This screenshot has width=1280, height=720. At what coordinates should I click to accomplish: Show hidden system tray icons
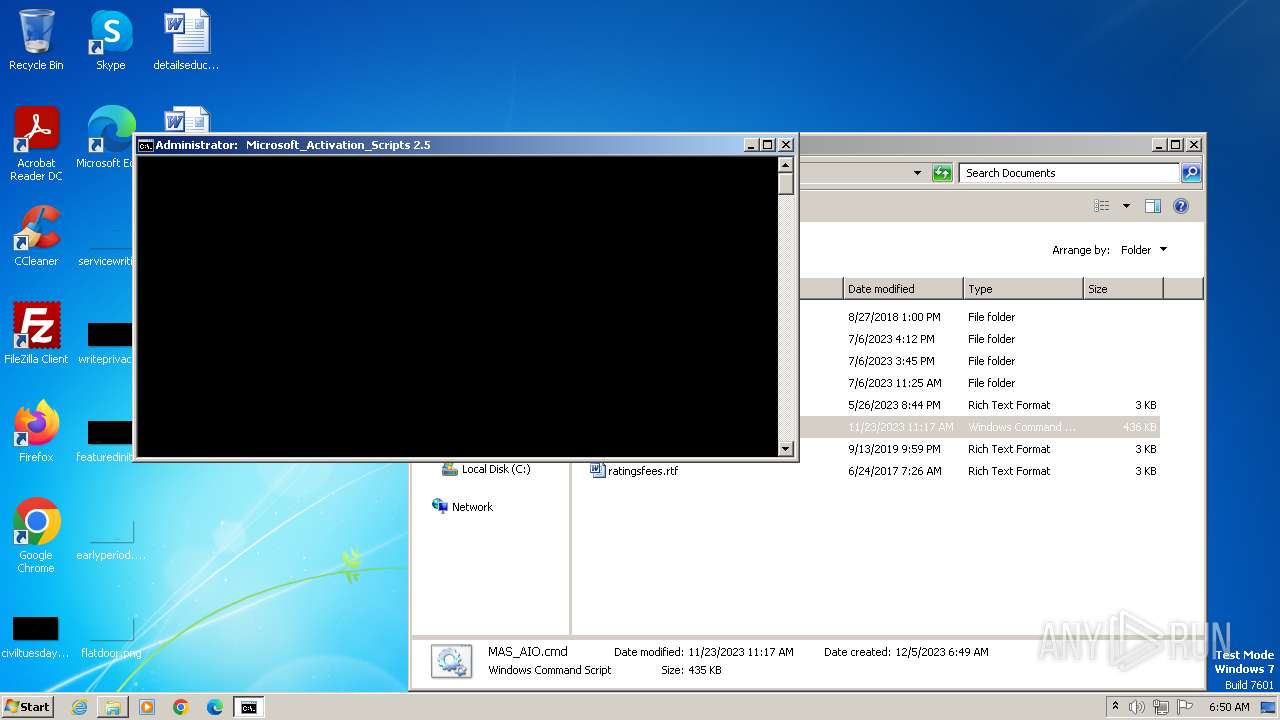click(1115, 707)
